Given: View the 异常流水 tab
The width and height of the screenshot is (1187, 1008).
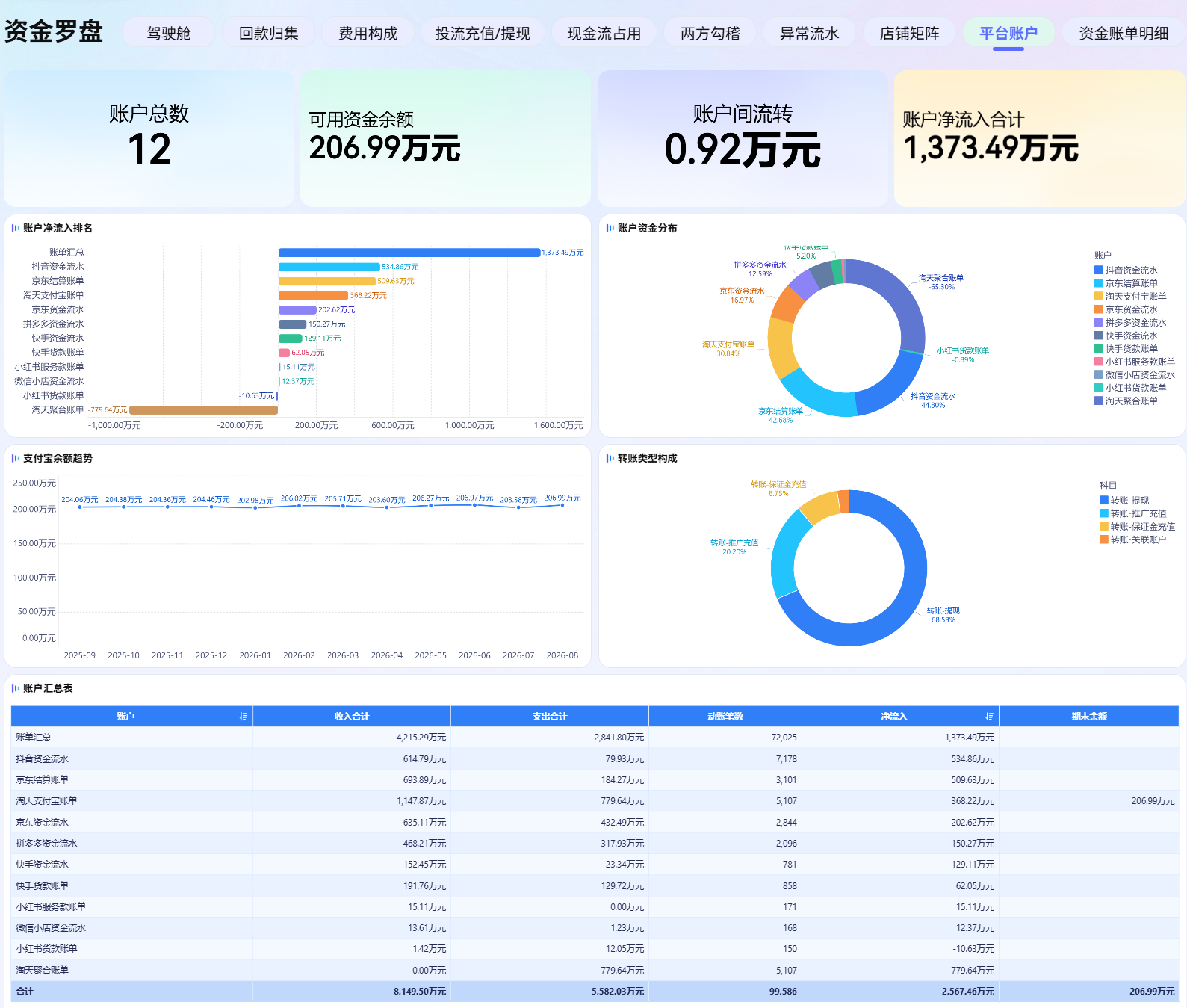Looking at the screenshot, I should click(x=810, y=33).
